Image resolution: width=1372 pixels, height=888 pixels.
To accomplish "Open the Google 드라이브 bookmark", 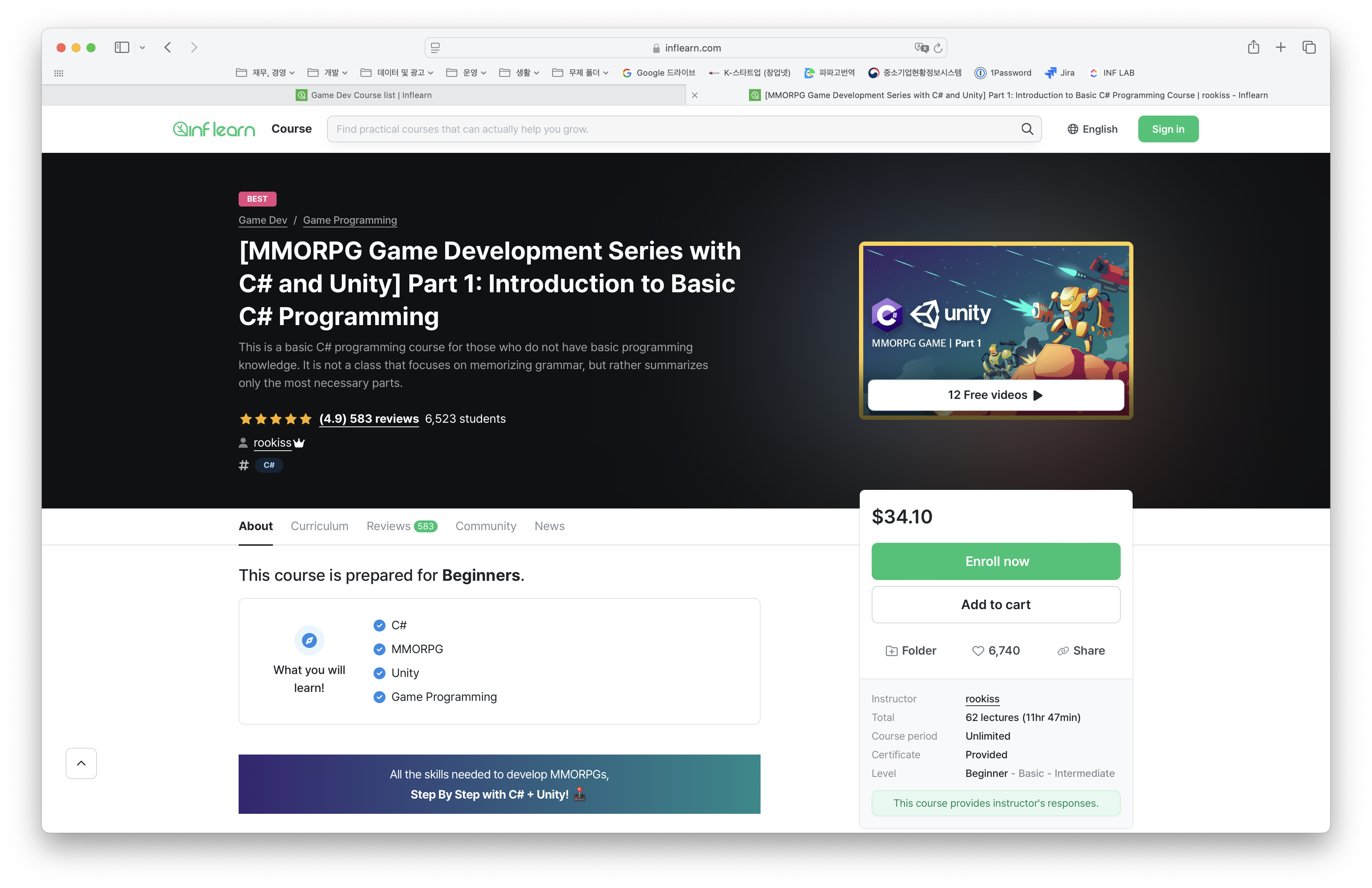I will pos(659,73).
